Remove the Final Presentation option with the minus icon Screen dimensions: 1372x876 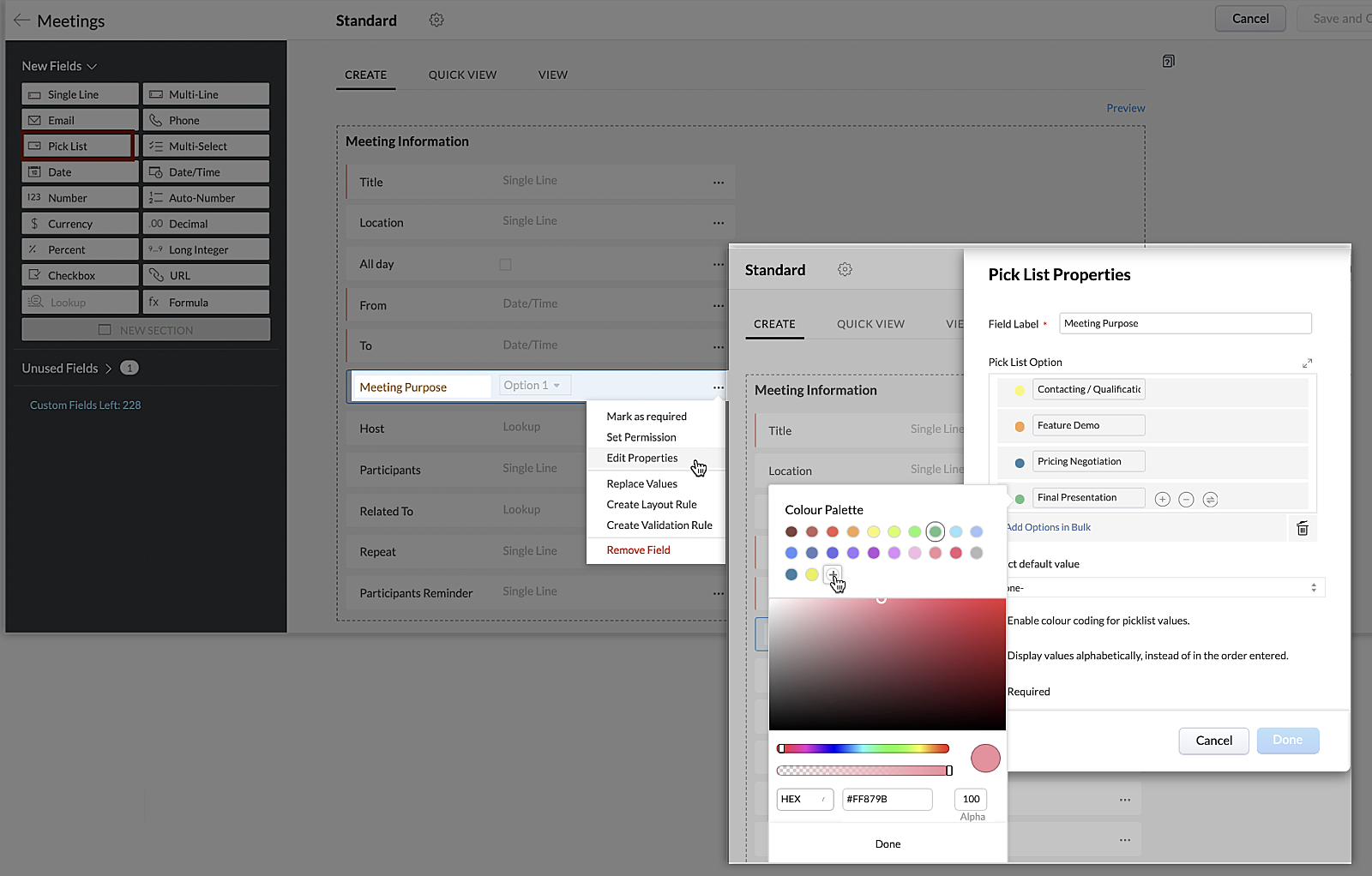(1186, 499)
